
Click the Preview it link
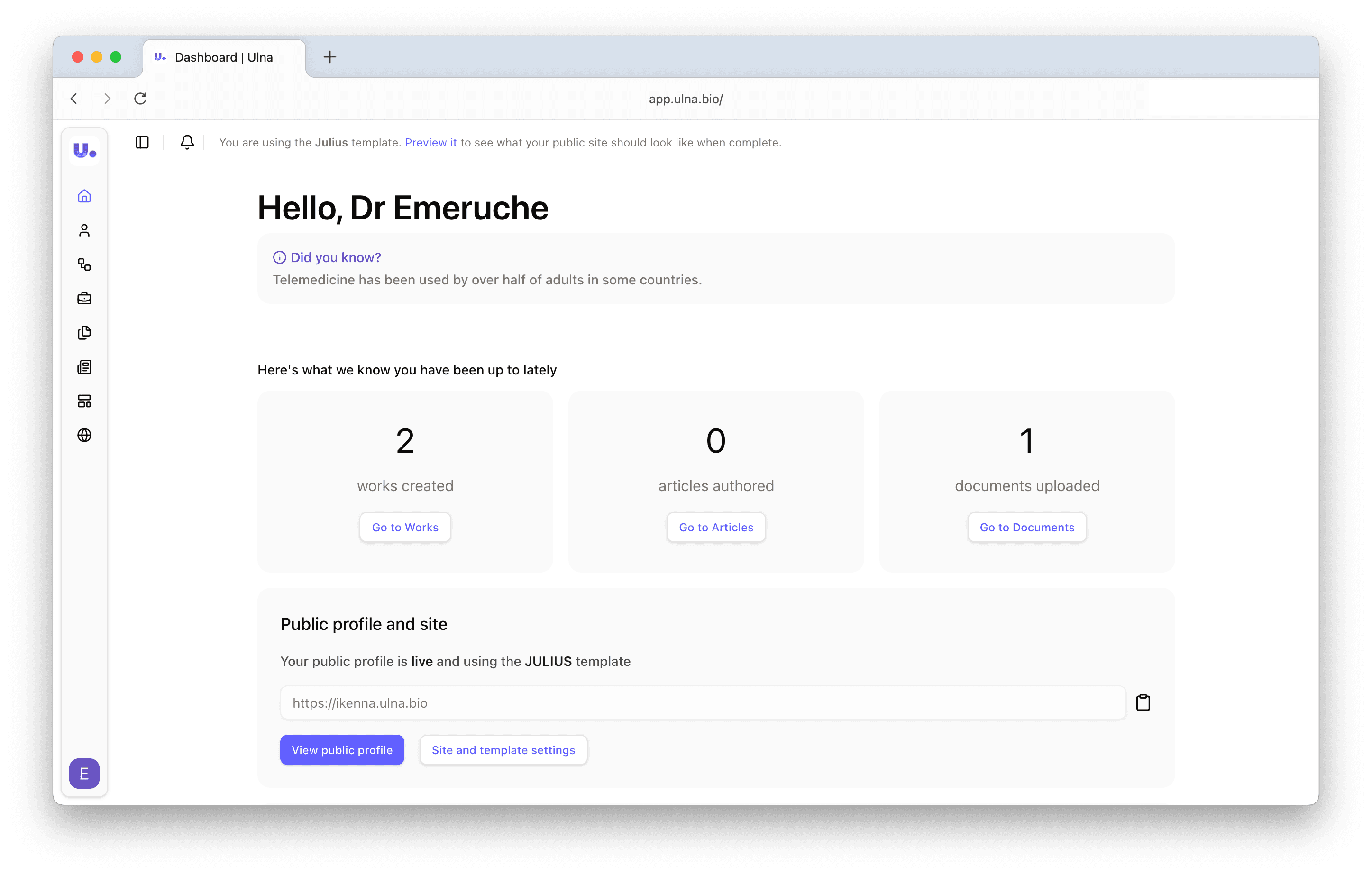tap(430, 142)
